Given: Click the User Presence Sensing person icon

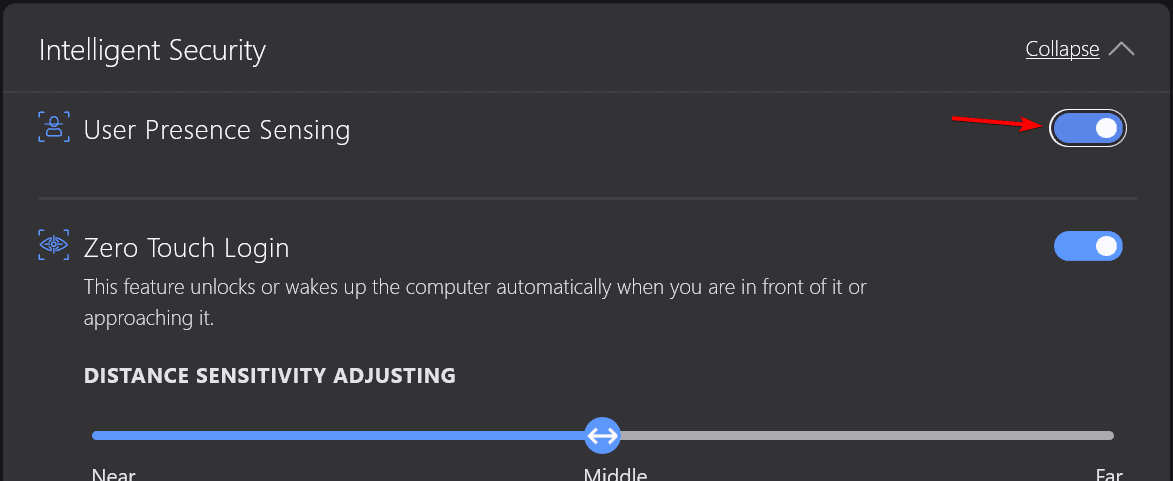Looking at the screenshot, I should pos(53,127).
